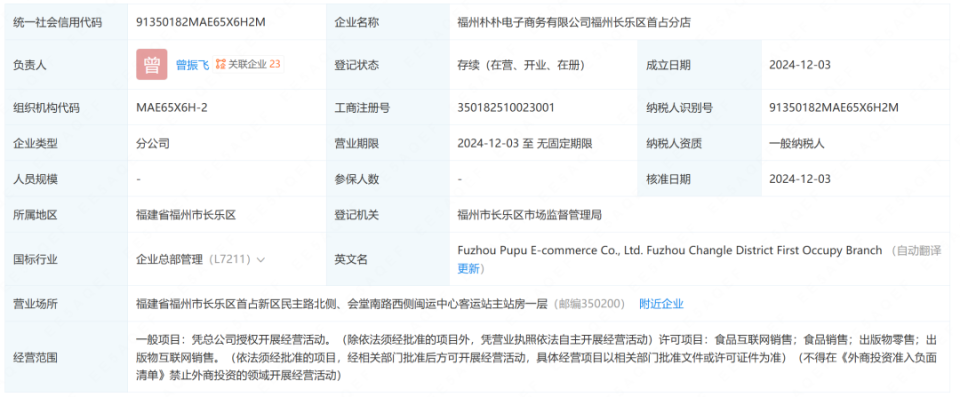Click taxpayer qualification 一般纳税人

[x=797, y=144]
